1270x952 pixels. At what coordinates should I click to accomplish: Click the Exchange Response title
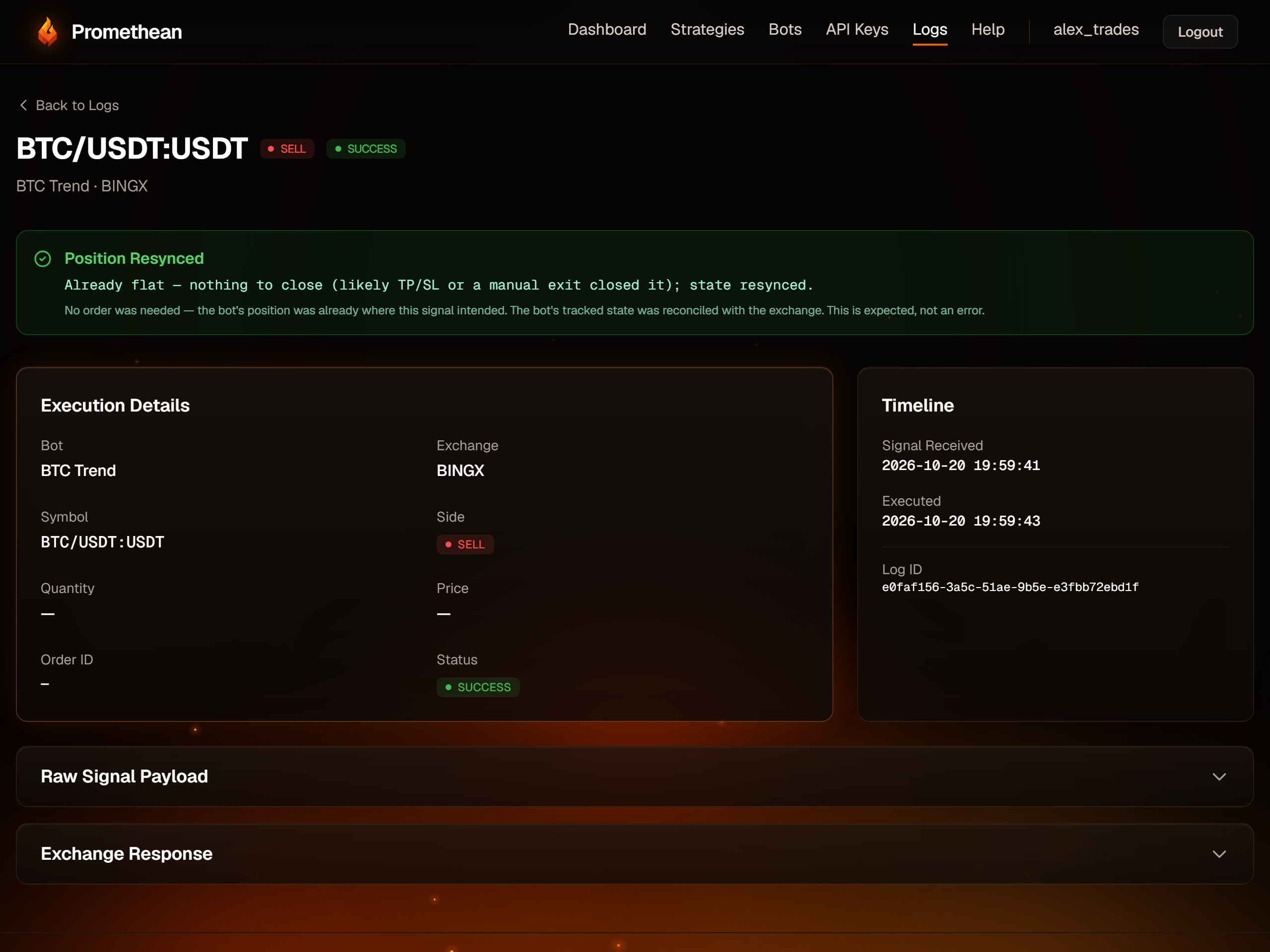coord(127,853)
